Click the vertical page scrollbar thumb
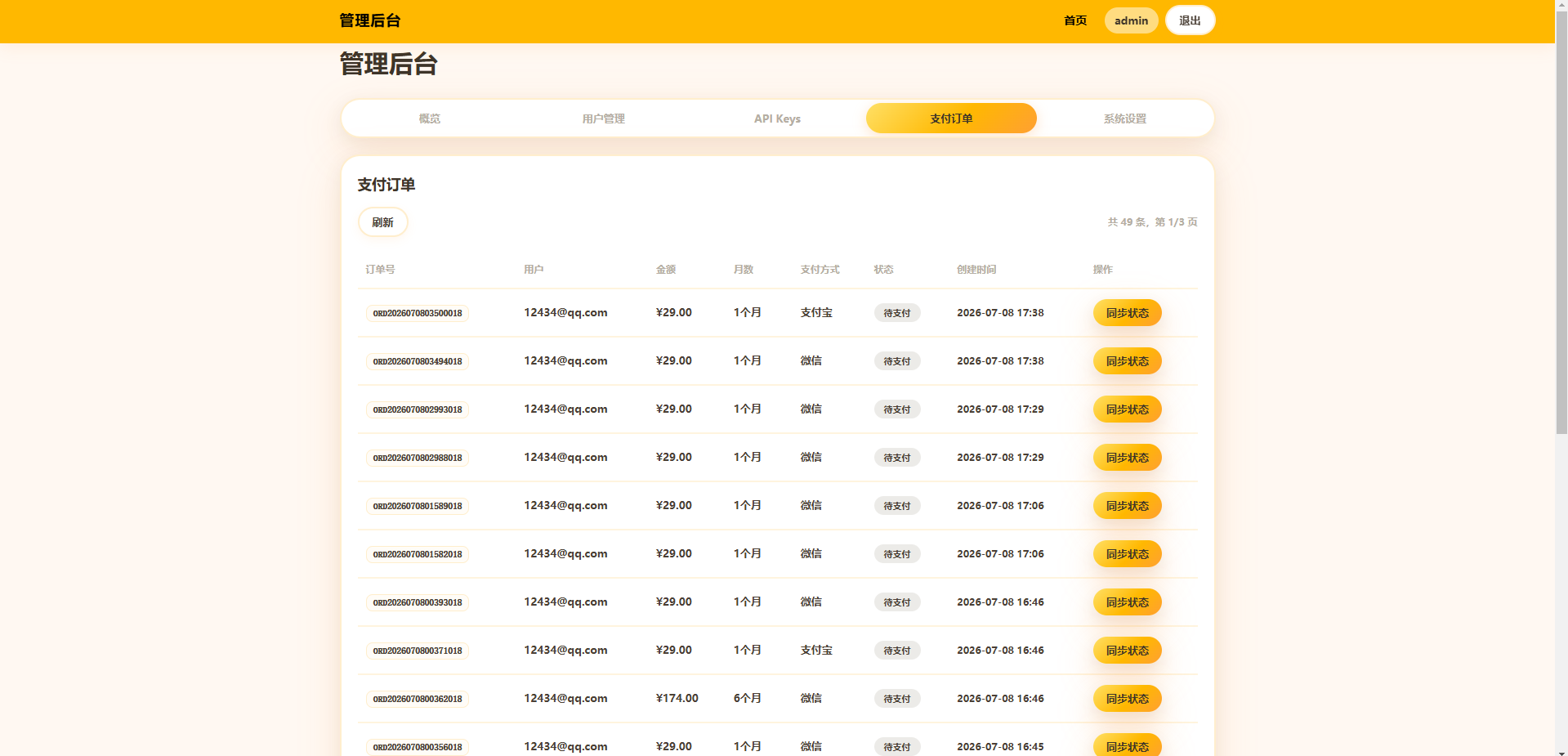The width and height of the screenshot is (1568, 756). tap(1561, 222)
